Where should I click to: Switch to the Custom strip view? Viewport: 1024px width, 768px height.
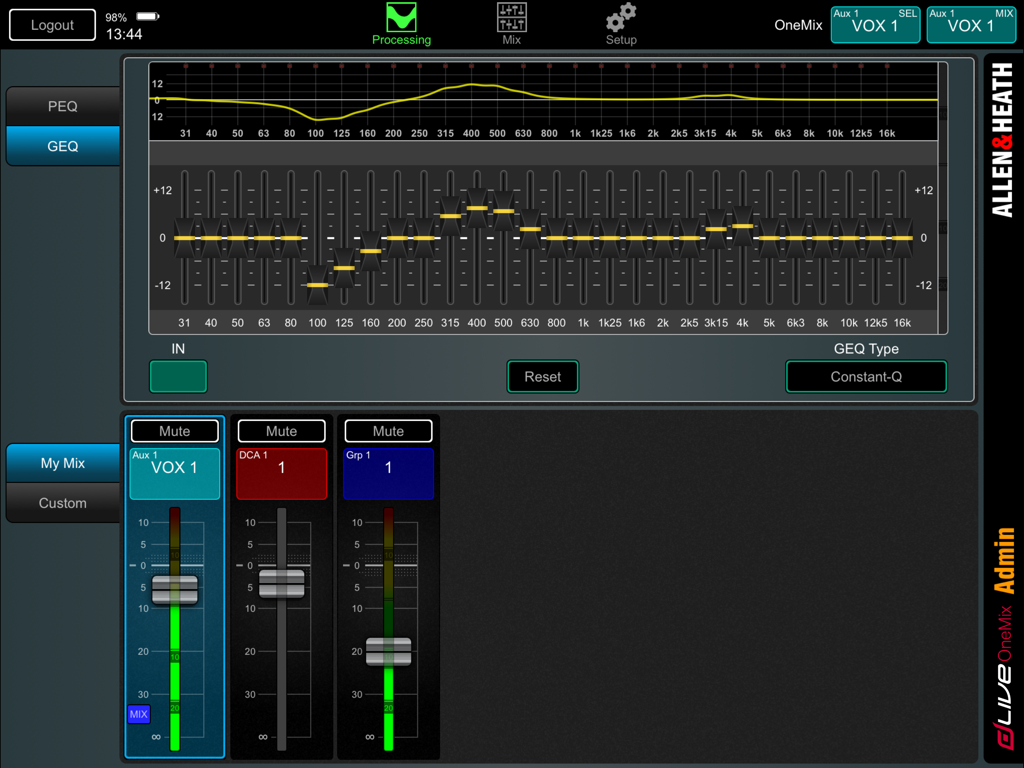62,503
